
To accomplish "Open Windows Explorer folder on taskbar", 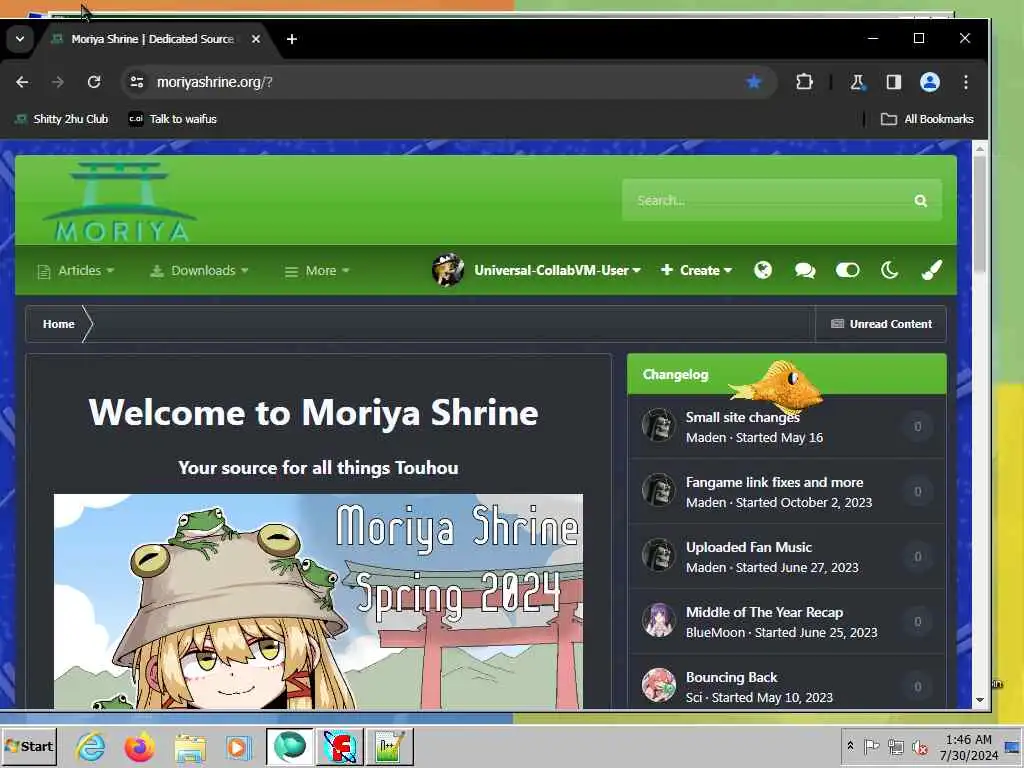I will click(x=189, y=747).
